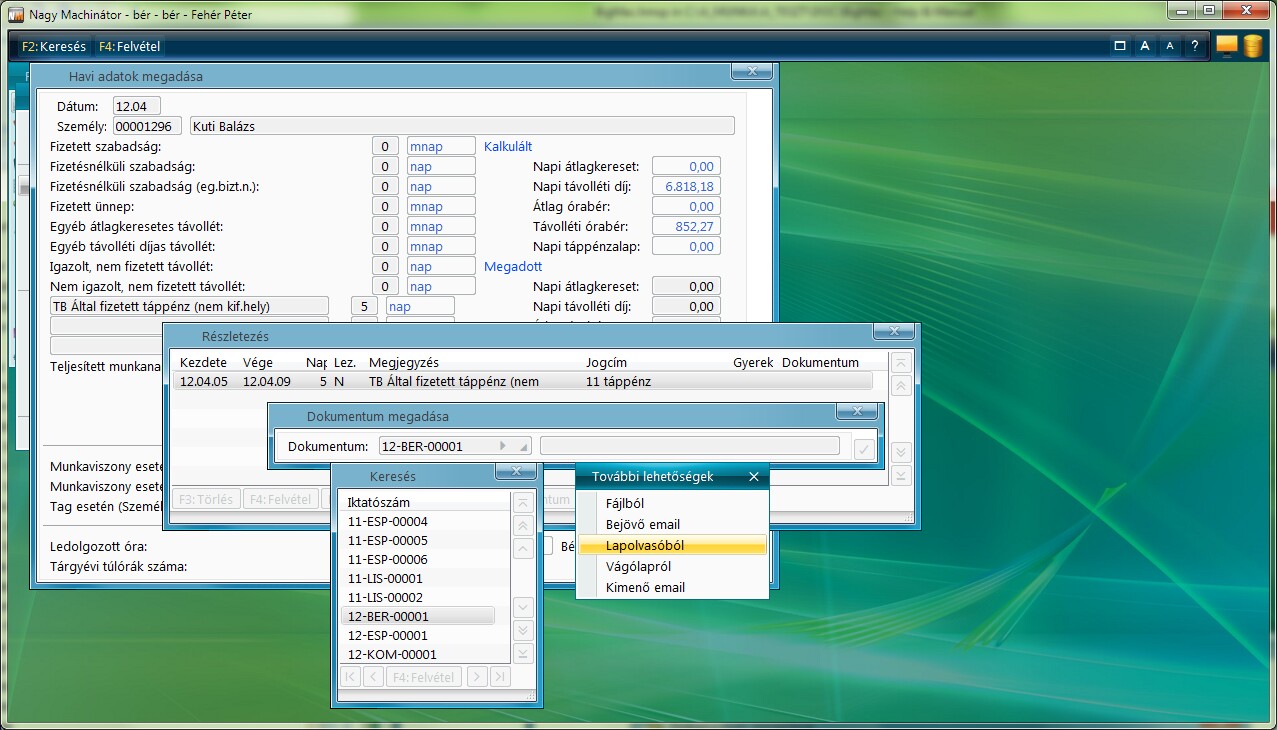Image resolution: width=1277 pixels, height=730 pixels.
Task: Click the golden database cylinder icon
Action: tap(1252, 47)
